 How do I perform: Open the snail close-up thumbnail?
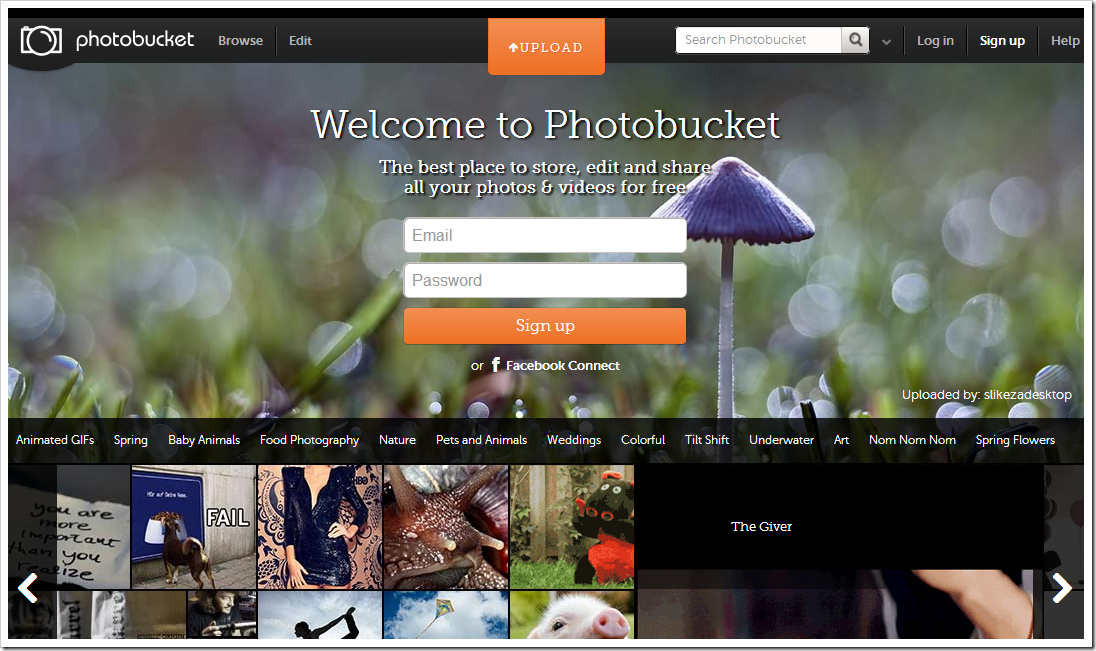click(x=446, y=527)
